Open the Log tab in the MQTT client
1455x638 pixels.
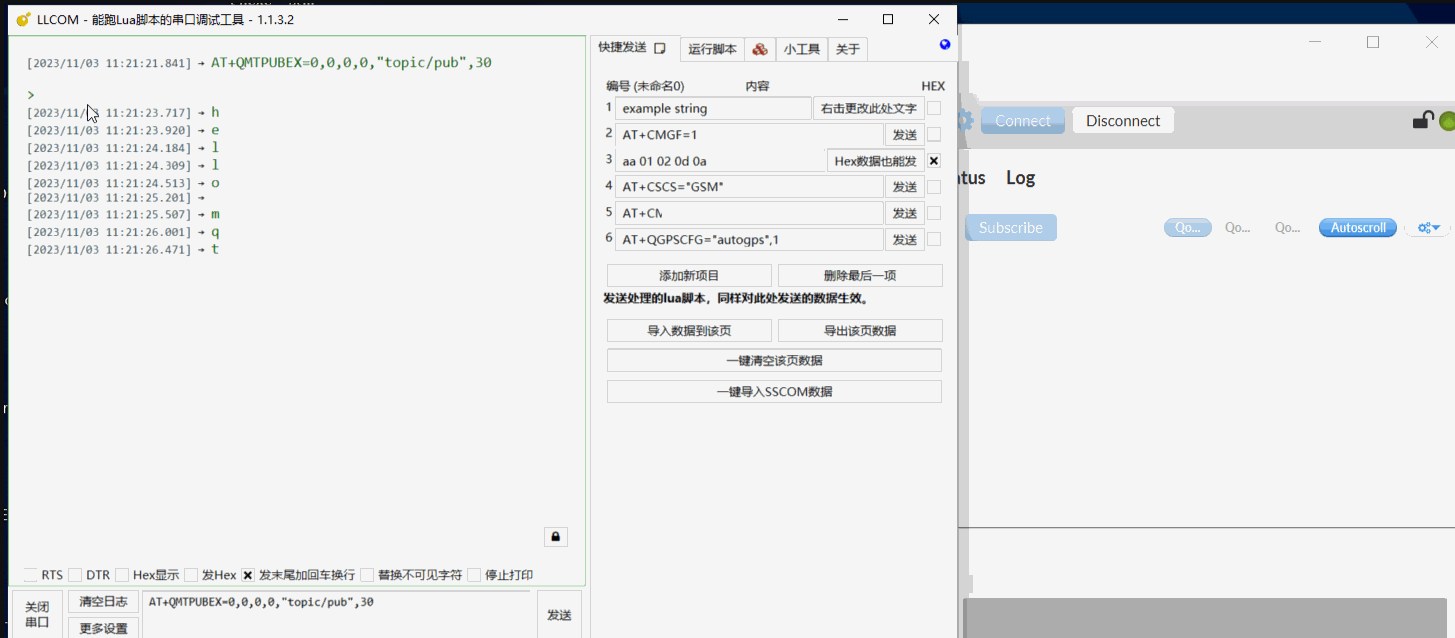point(1020,177)
